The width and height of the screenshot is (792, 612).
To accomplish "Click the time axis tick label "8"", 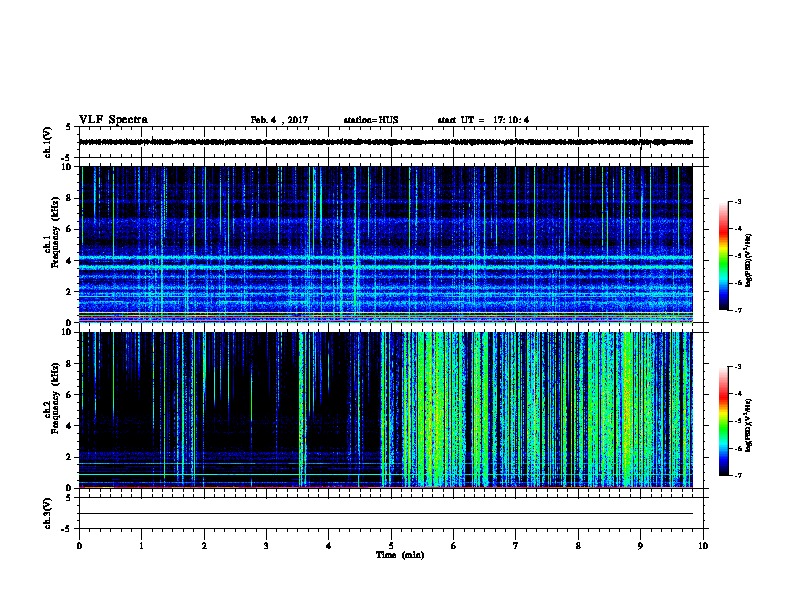I will pos(578,546).
